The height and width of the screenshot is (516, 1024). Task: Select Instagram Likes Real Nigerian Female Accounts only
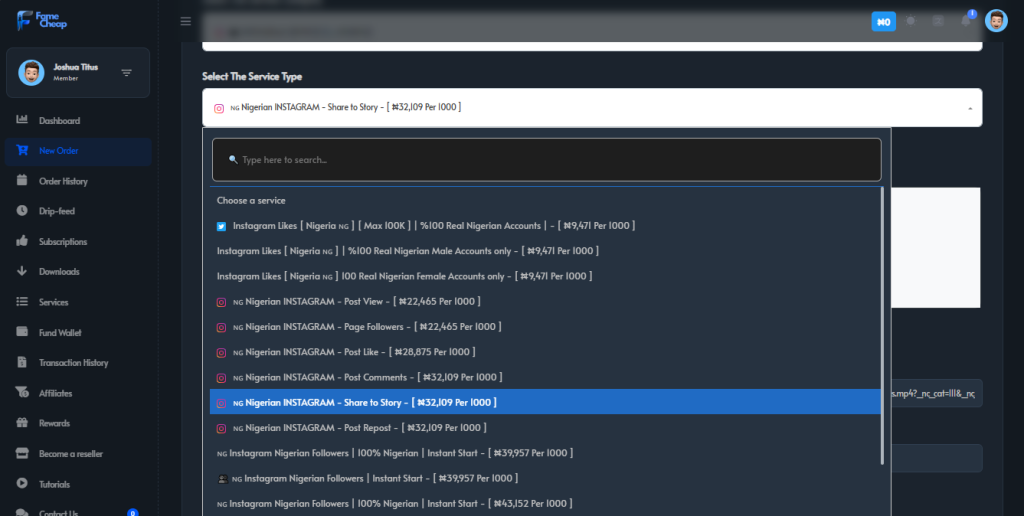545,276
